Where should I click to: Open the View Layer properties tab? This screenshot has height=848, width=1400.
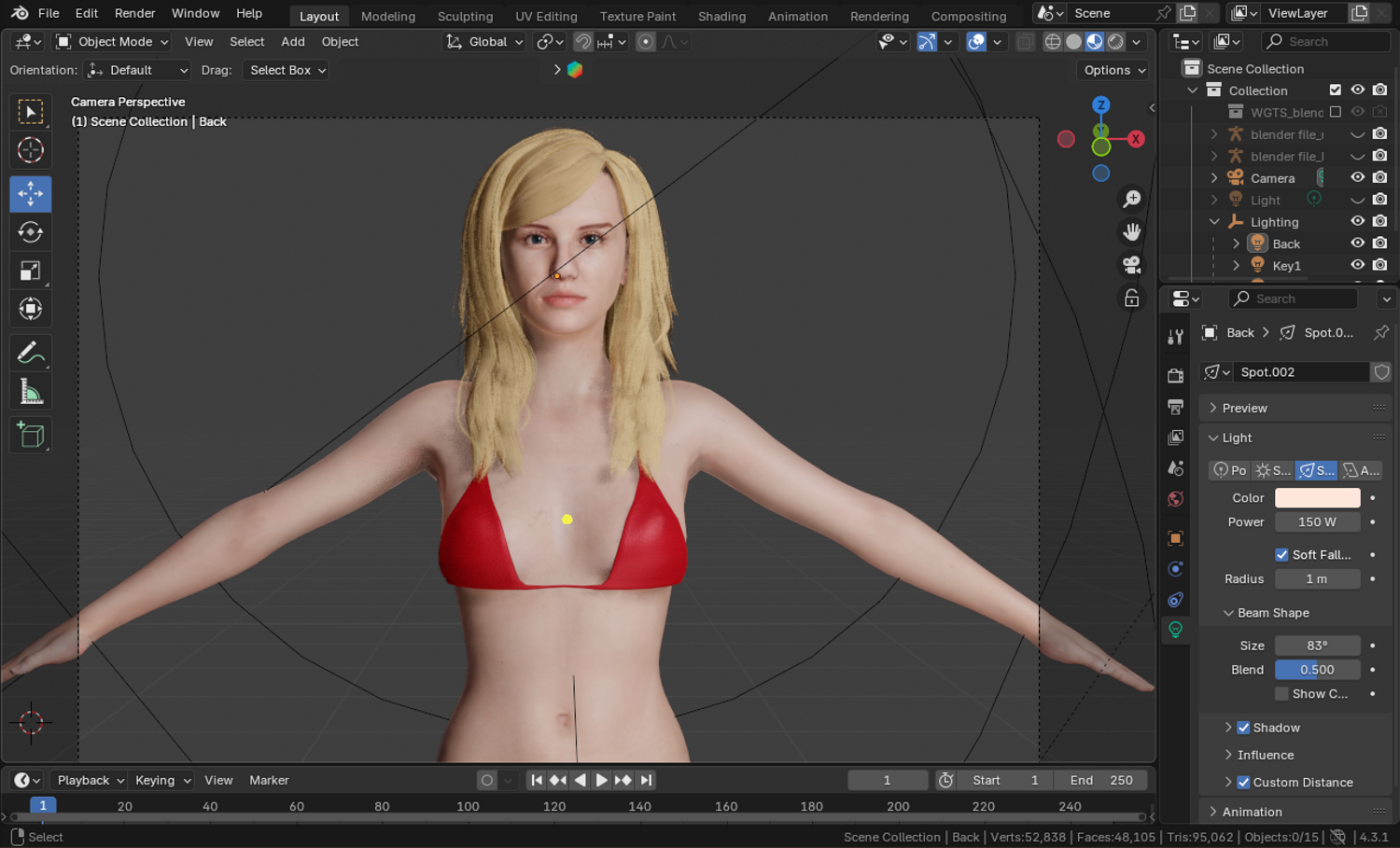pyautogui.click(x=1176, y=438)
